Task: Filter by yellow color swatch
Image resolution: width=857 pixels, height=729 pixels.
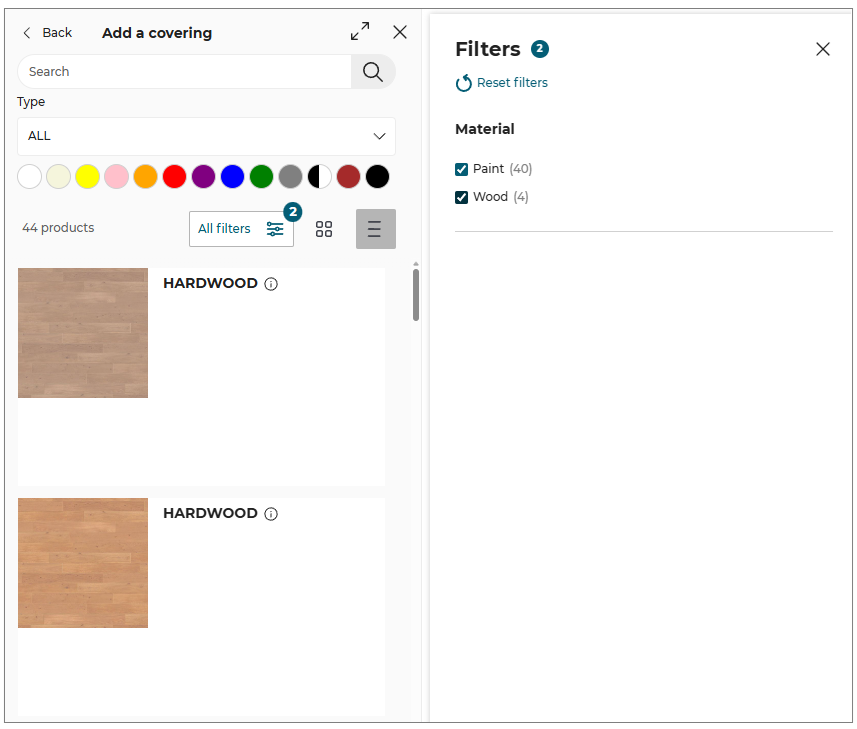Action: click(x=87, y=177)
